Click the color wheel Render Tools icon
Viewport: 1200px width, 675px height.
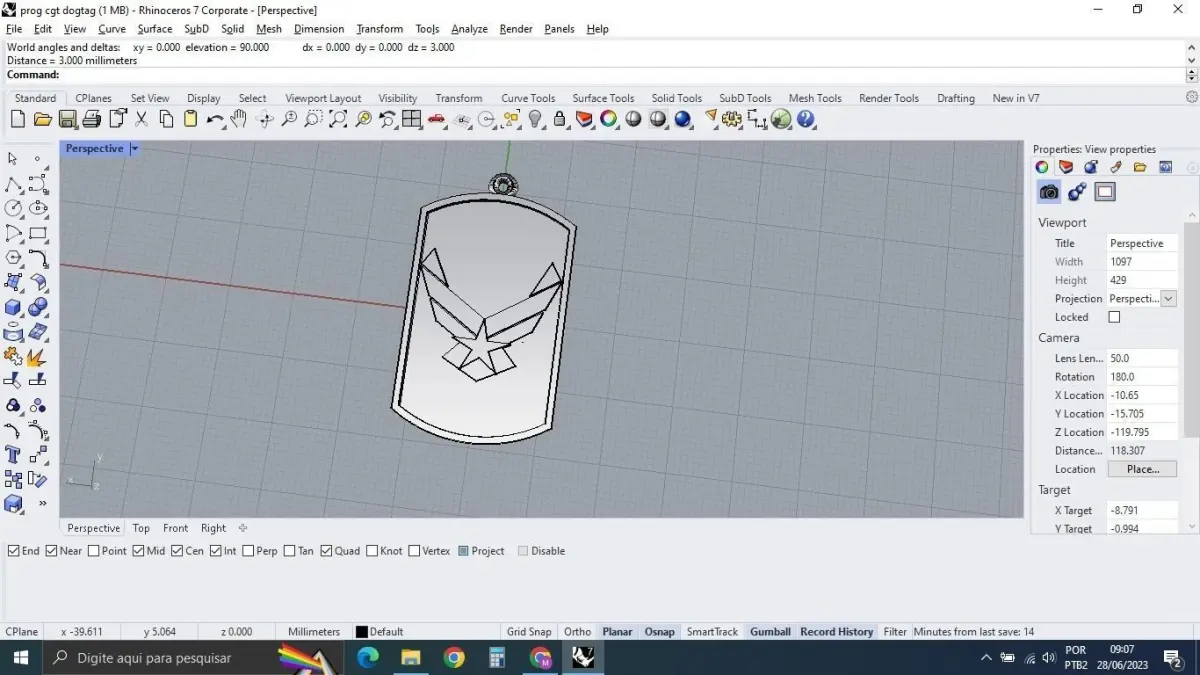point(608,119)
